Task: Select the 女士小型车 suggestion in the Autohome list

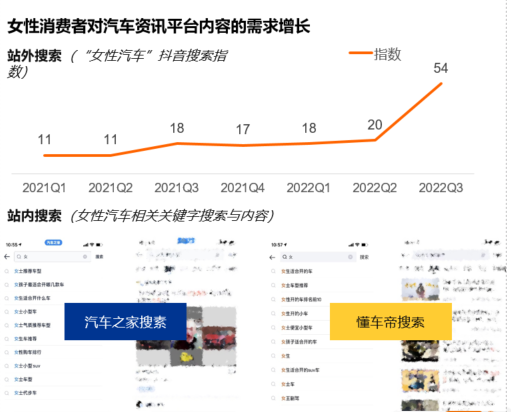Action: click(x=25, y=312)
